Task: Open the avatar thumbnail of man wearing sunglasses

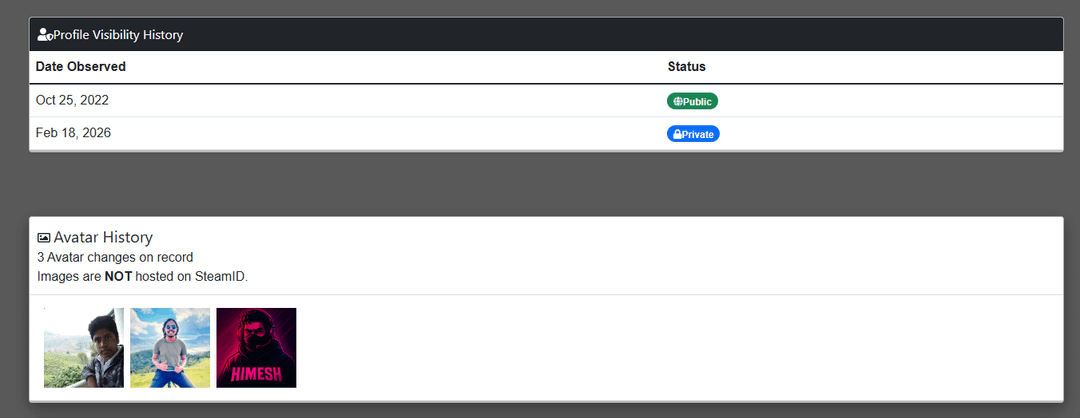Action: click(x=170, y=348)
